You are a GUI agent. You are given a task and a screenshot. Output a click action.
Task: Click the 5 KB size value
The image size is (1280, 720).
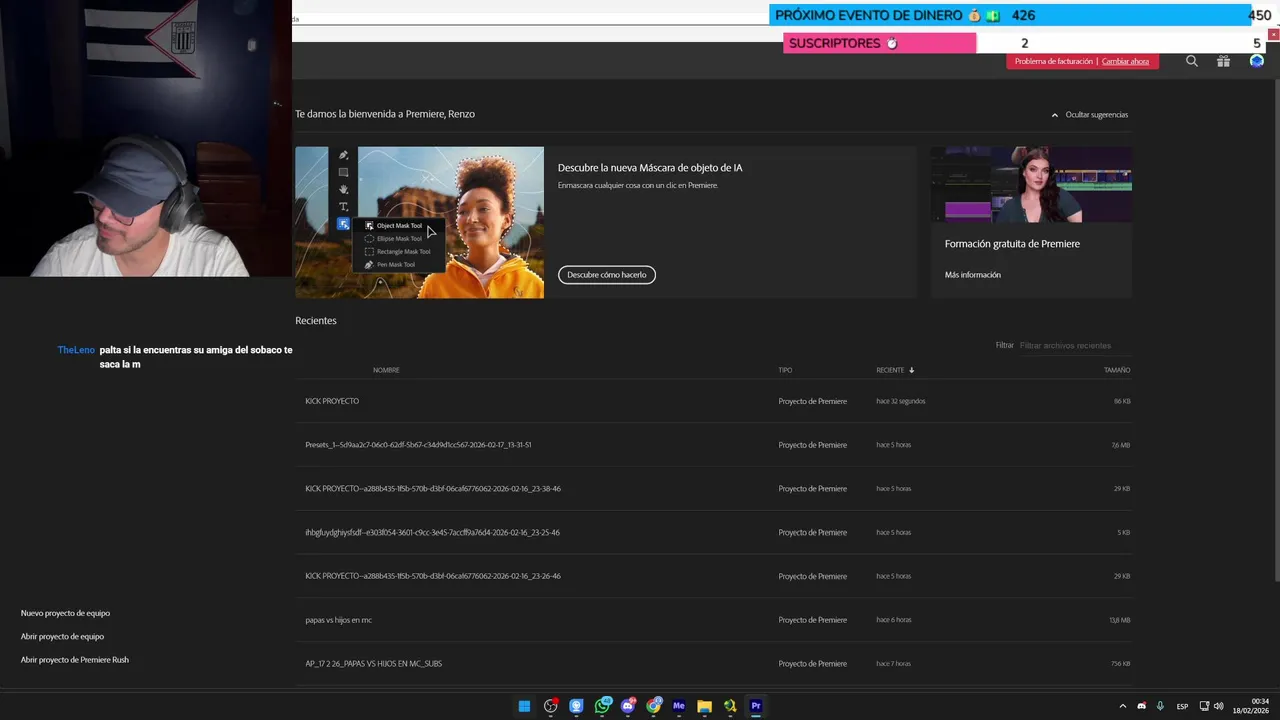(x=1124, y=533)
